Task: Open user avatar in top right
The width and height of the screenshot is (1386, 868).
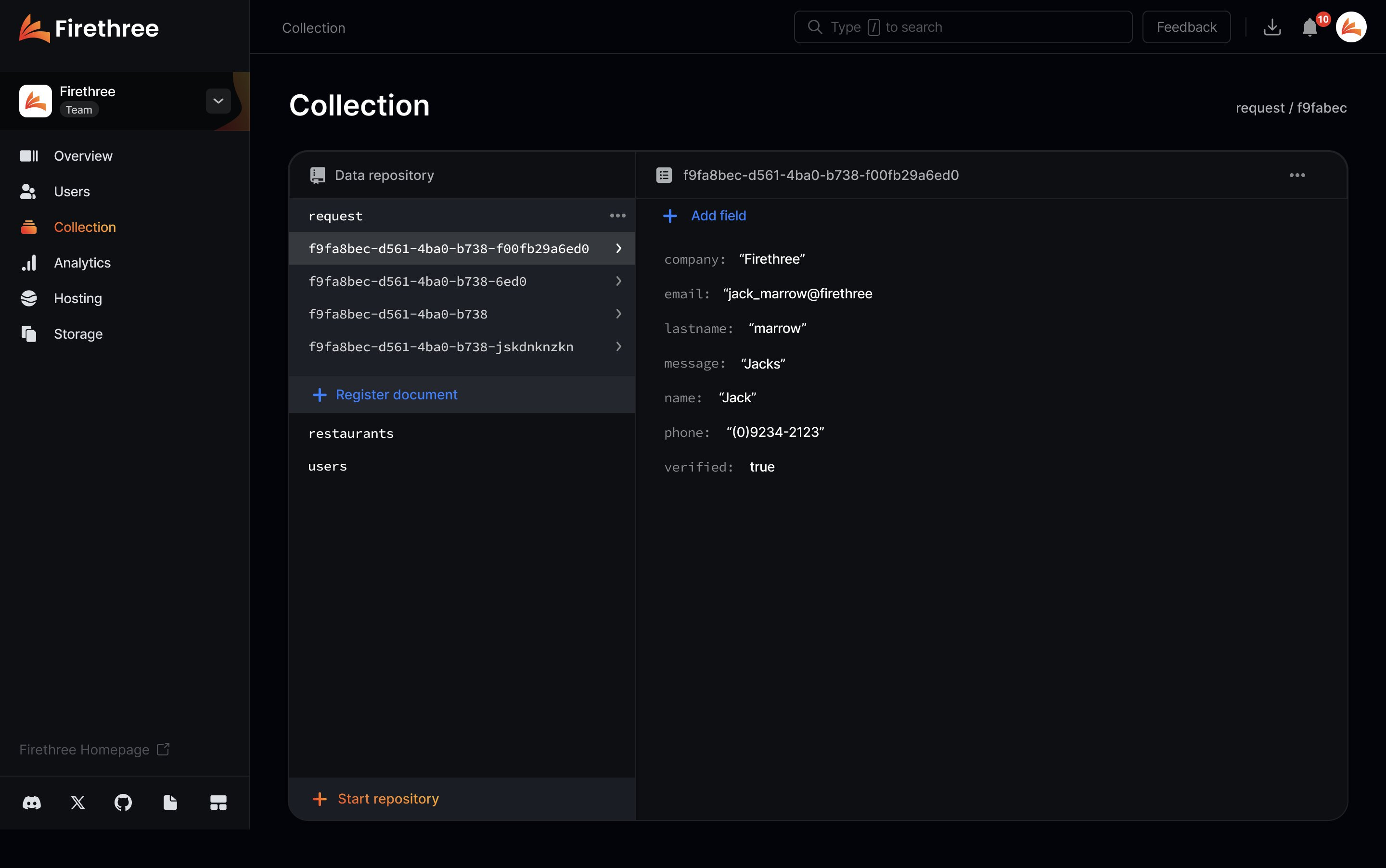Action: click(1350, 27)
